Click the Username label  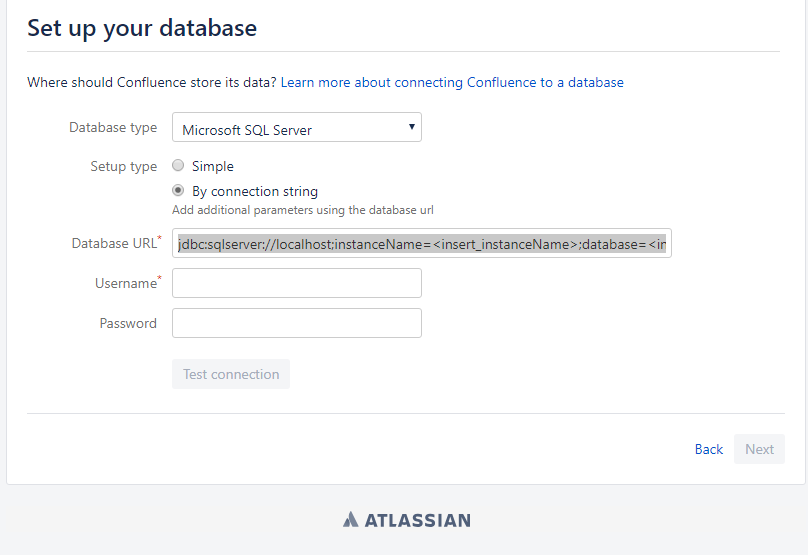pyautogui.click(x=128, y=282)
